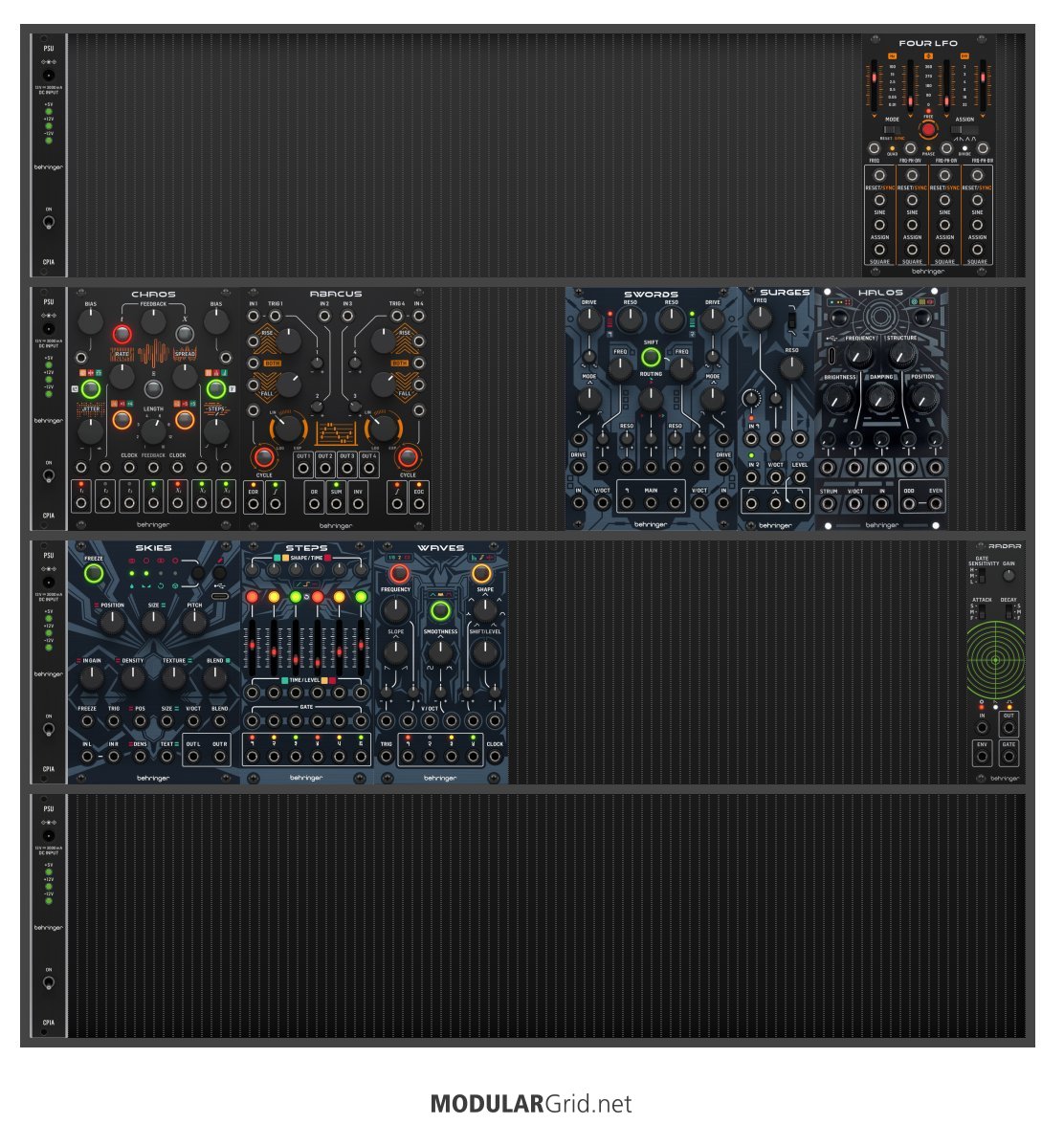Click the BRIGHTNESS knob on Halos

click(x=836, y=397)
